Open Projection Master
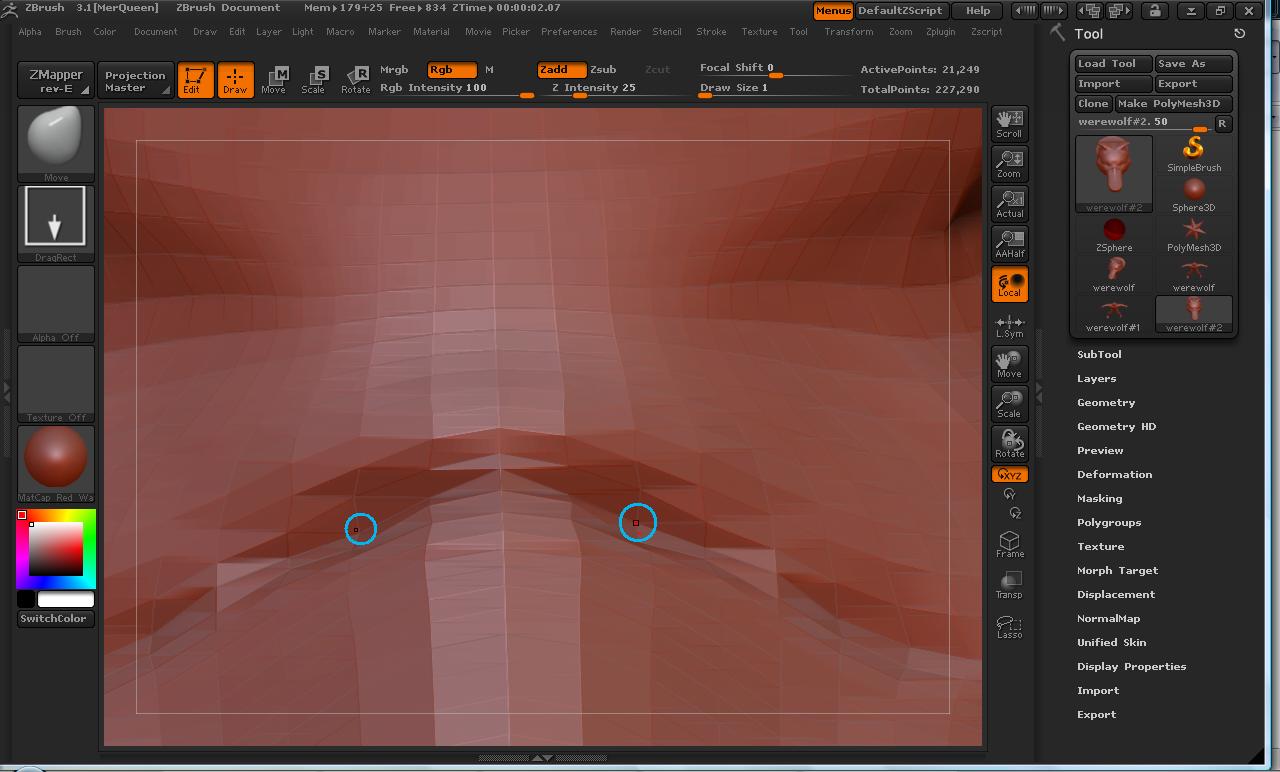The width and height of the screenshot is (1280, 772). click(x=135, y=80)
